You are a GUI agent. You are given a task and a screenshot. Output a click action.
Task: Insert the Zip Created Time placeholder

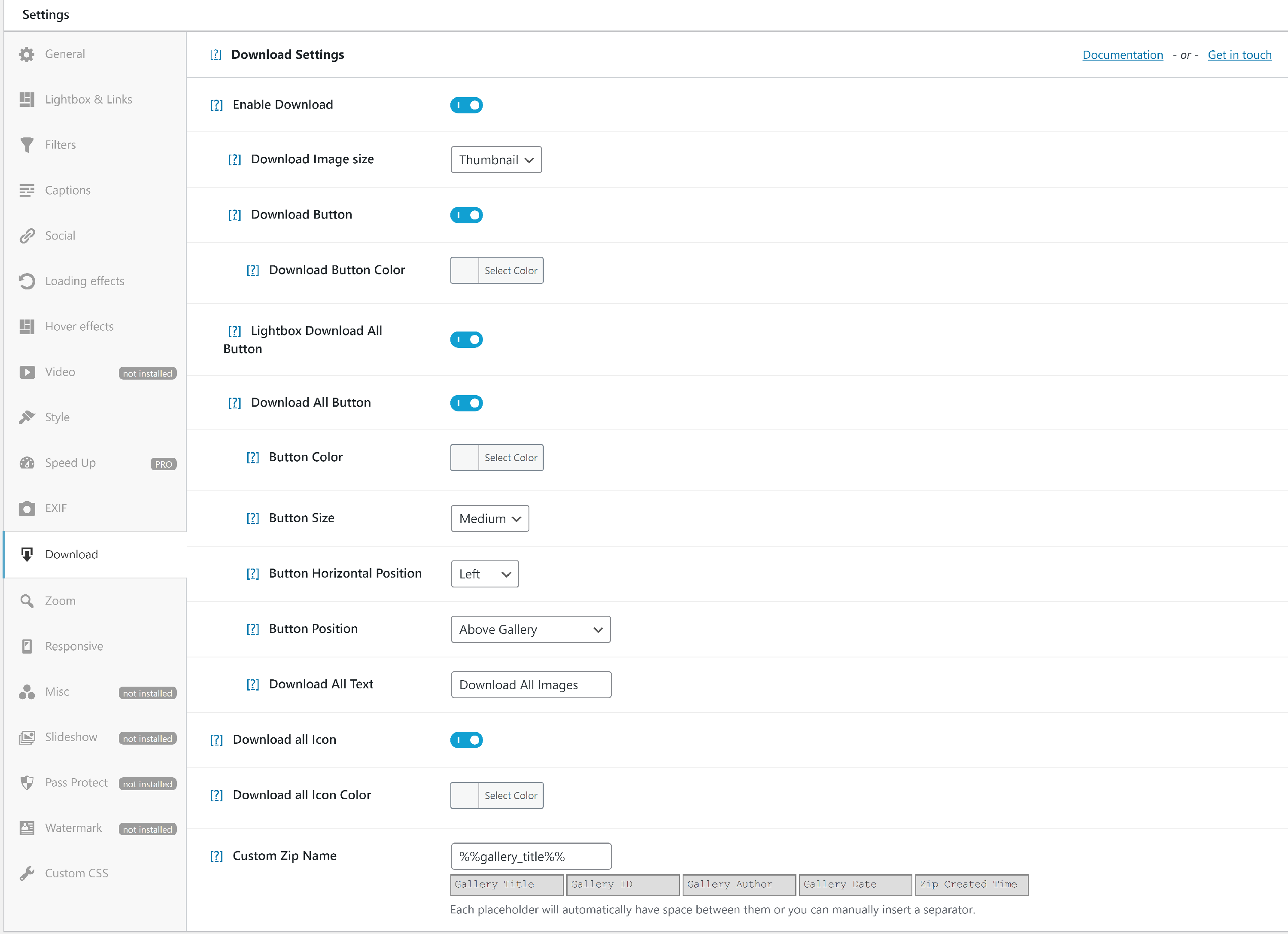[972, 885]
